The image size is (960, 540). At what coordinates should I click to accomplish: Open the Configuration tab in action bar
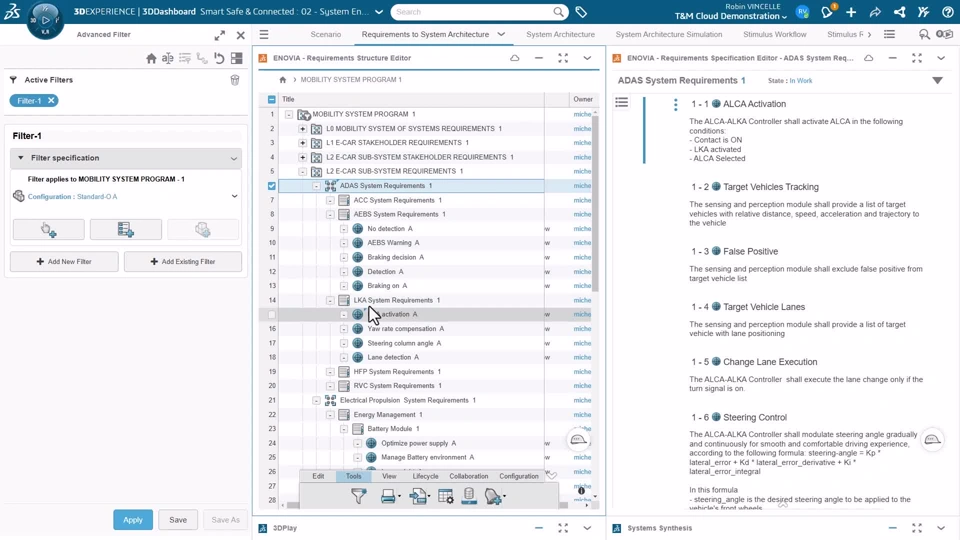point(519,476)
